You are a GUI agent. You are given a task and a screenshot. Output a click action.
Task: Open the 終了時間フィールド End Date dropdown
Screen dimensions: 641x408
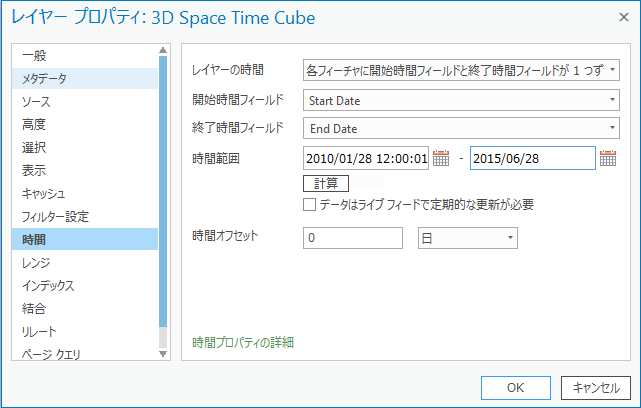612,128
